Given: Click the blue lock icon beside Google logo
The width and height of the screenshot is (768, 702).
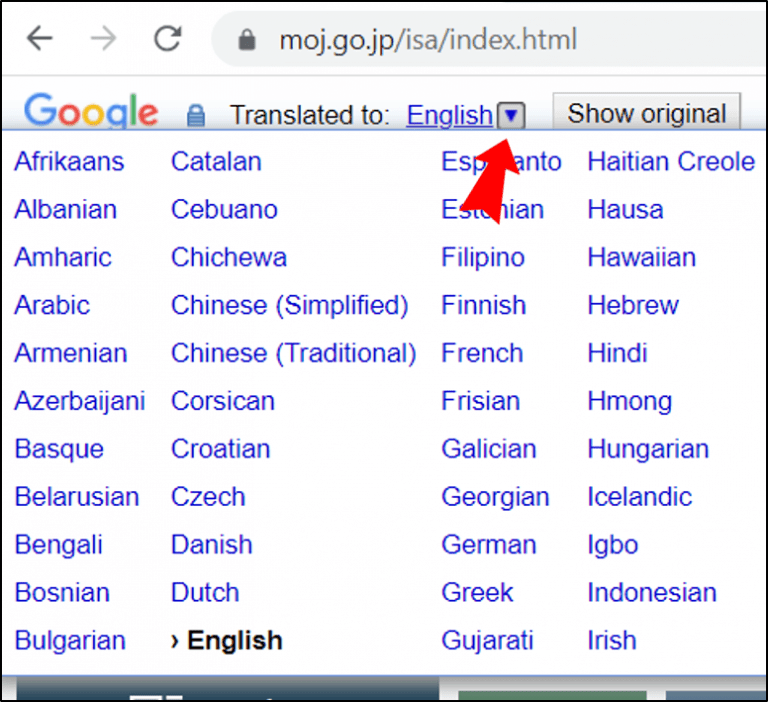Looking at the screenshot, I should tap(196, 116).
